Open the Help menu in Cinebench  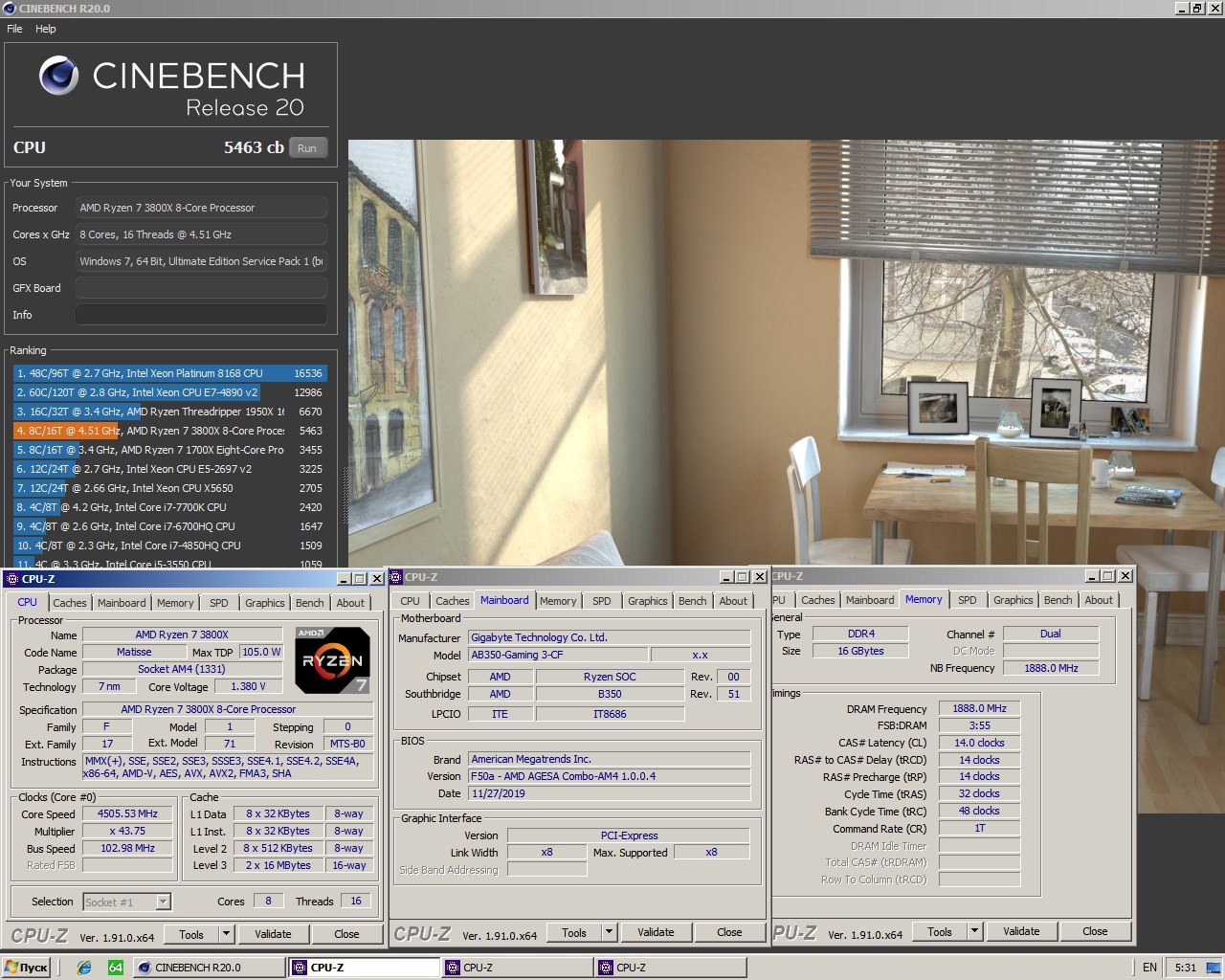(46, 29)
